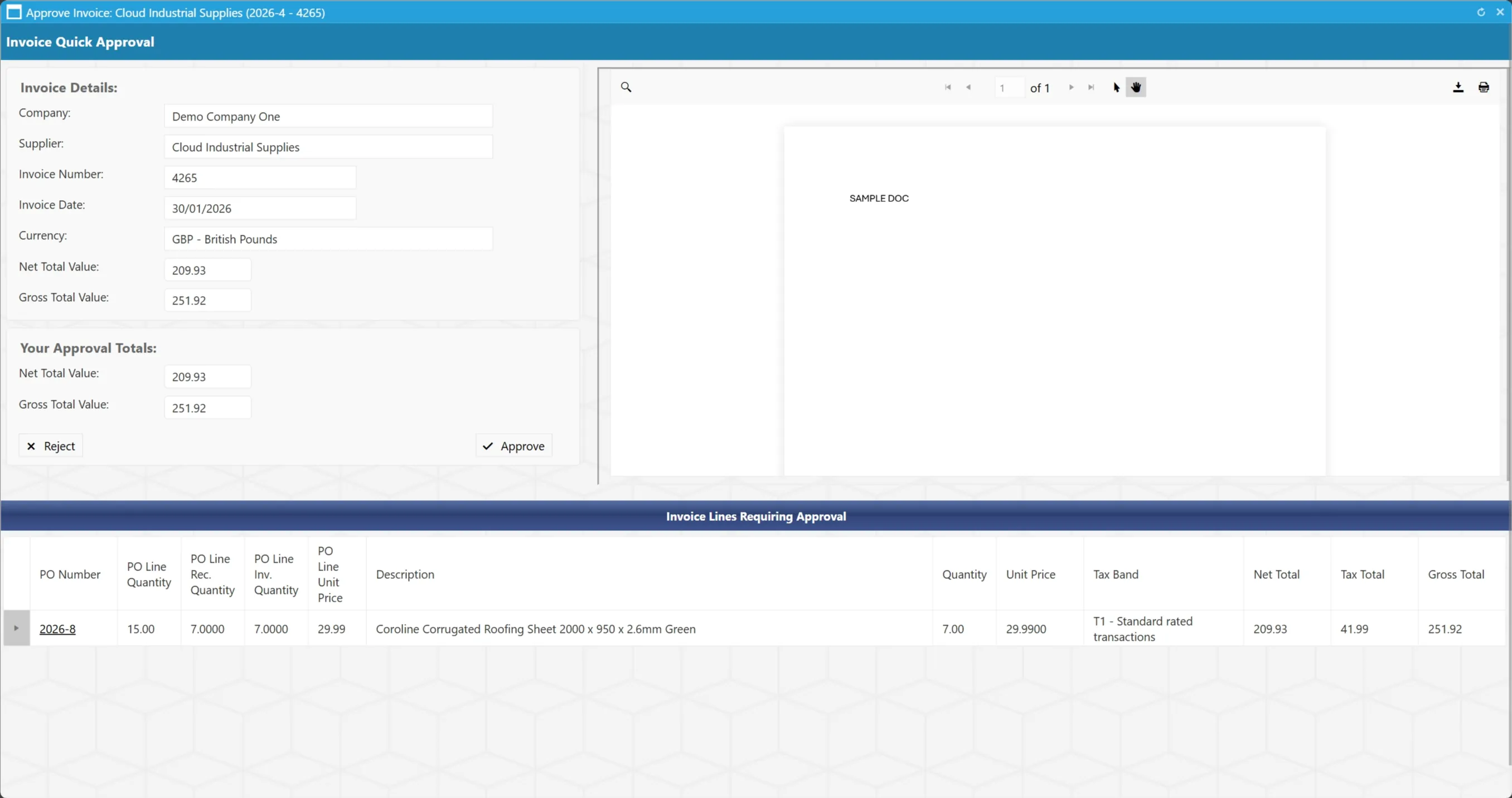1512x798 pixels.
Task: Click the 7.00 quantity cell
Action: (x=965, y=628)
